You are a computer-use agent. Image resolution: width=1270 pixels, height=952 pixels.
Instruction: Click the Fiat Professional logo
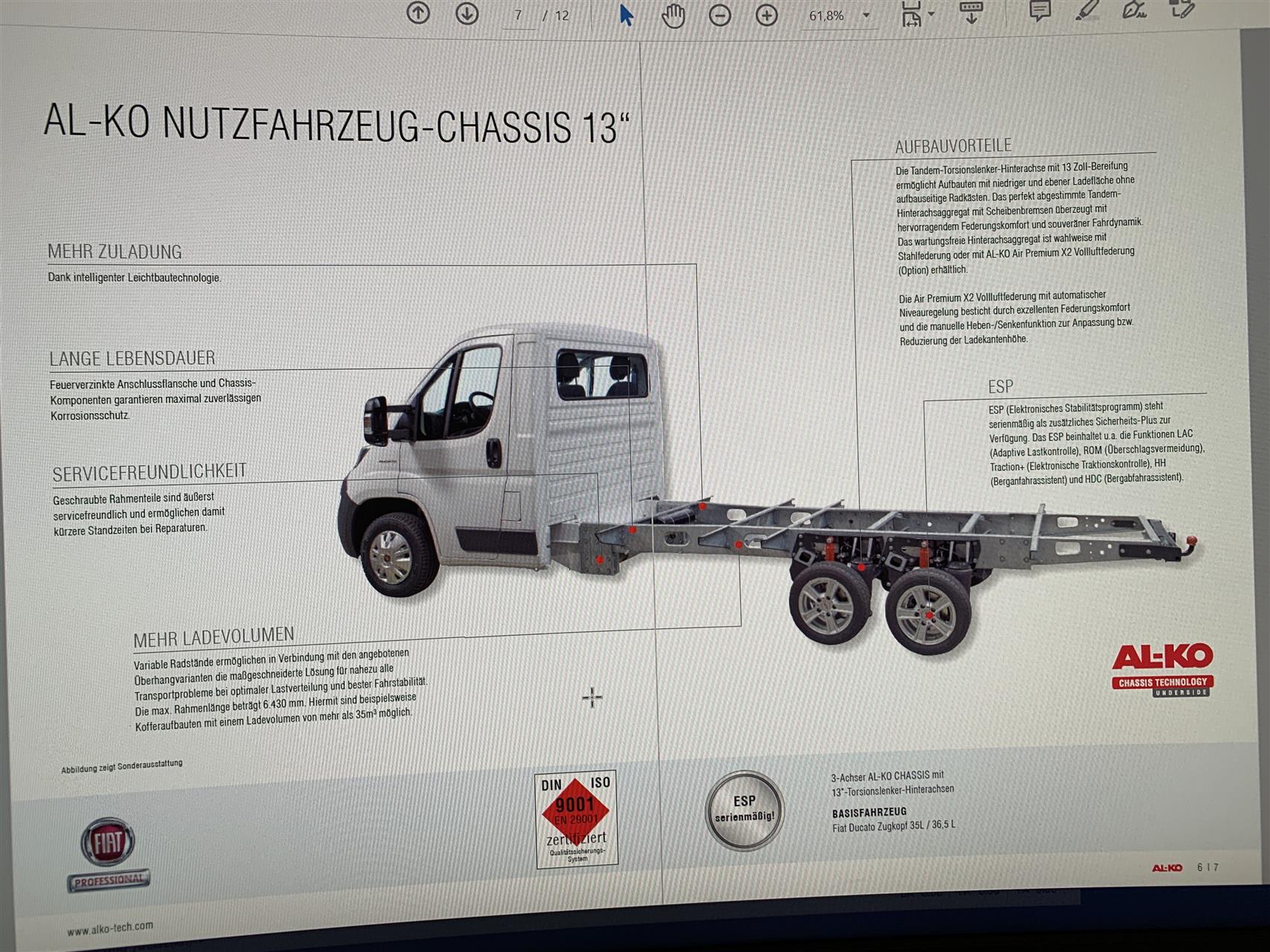(x=109, y=854)
